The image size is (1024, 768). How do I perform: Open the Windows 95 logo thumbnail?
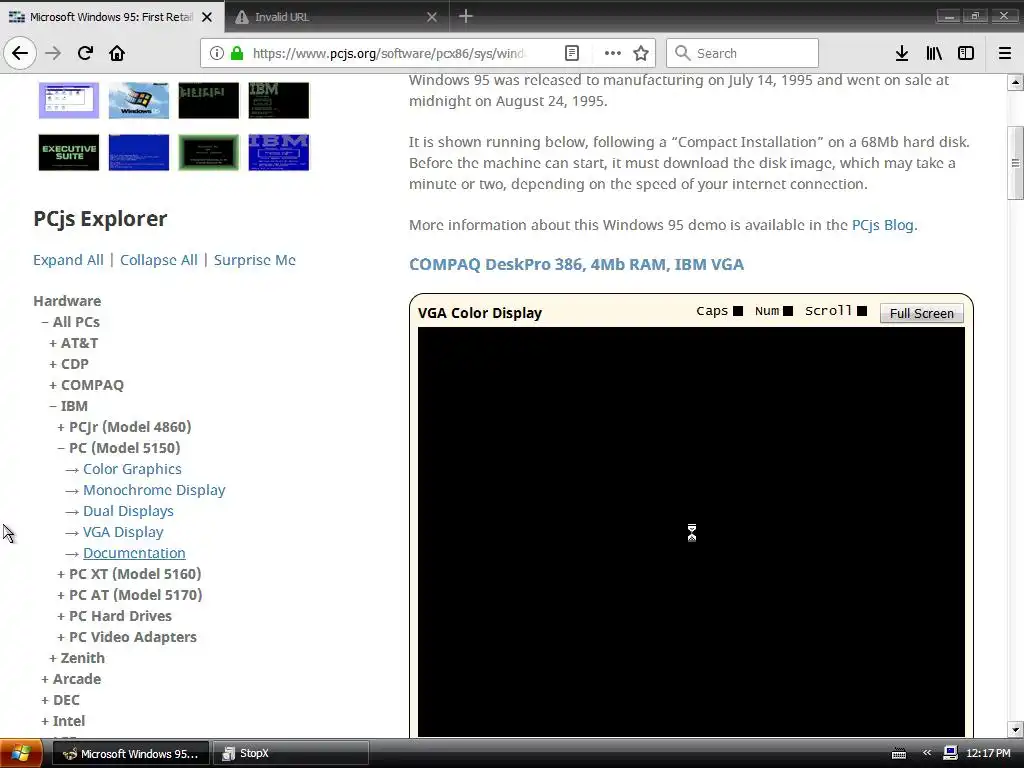(138, 100)
